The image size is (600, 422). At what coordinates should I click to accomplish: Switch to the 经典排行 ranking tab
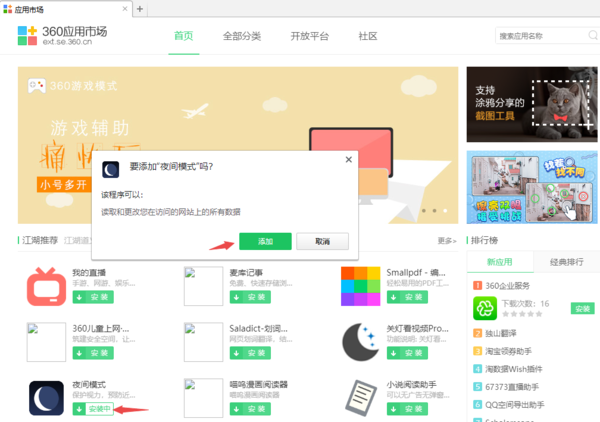pos(566,262)
